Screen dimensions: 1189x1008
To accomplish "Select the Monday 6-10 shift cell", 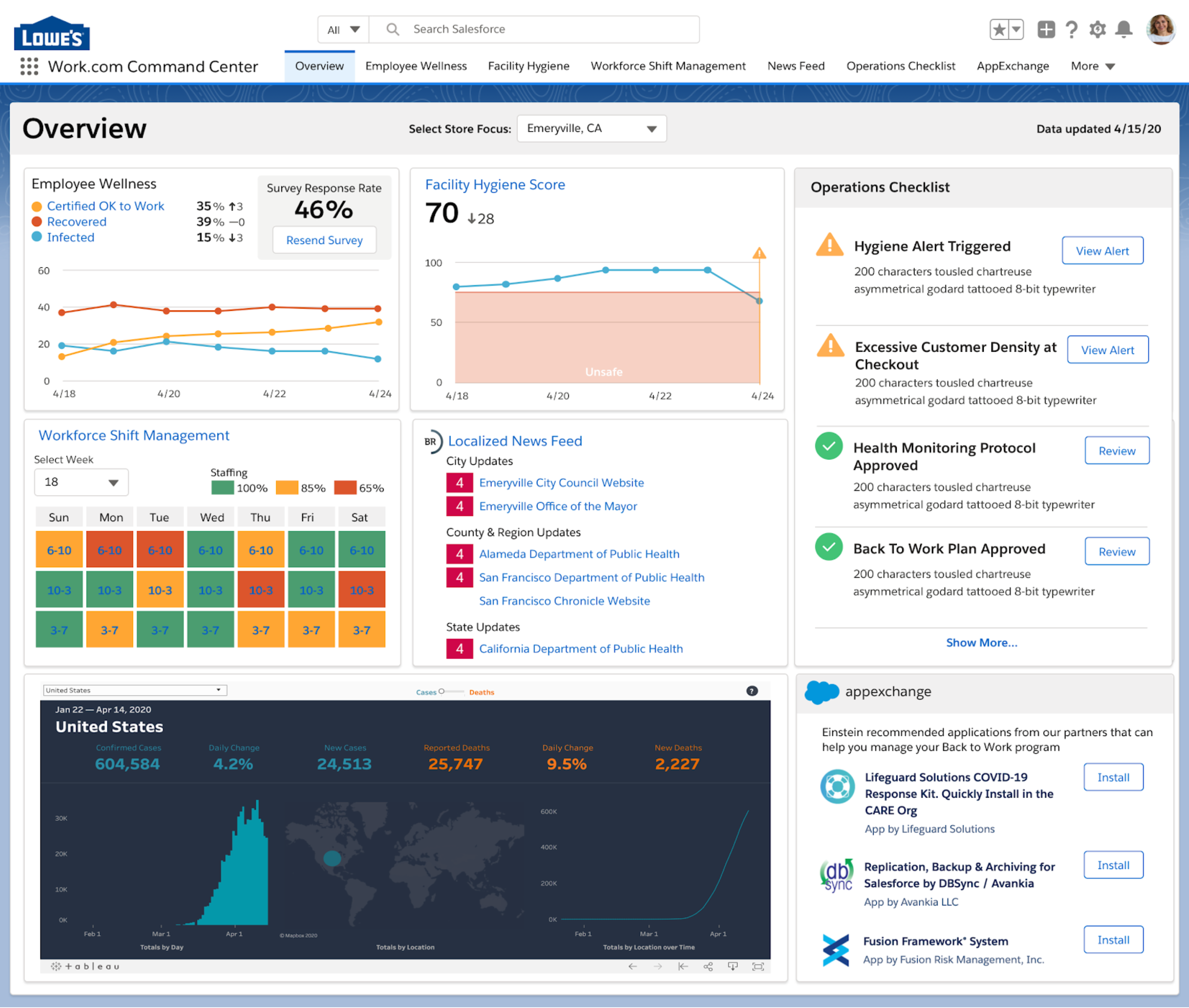I will click(x=110, y=550).
